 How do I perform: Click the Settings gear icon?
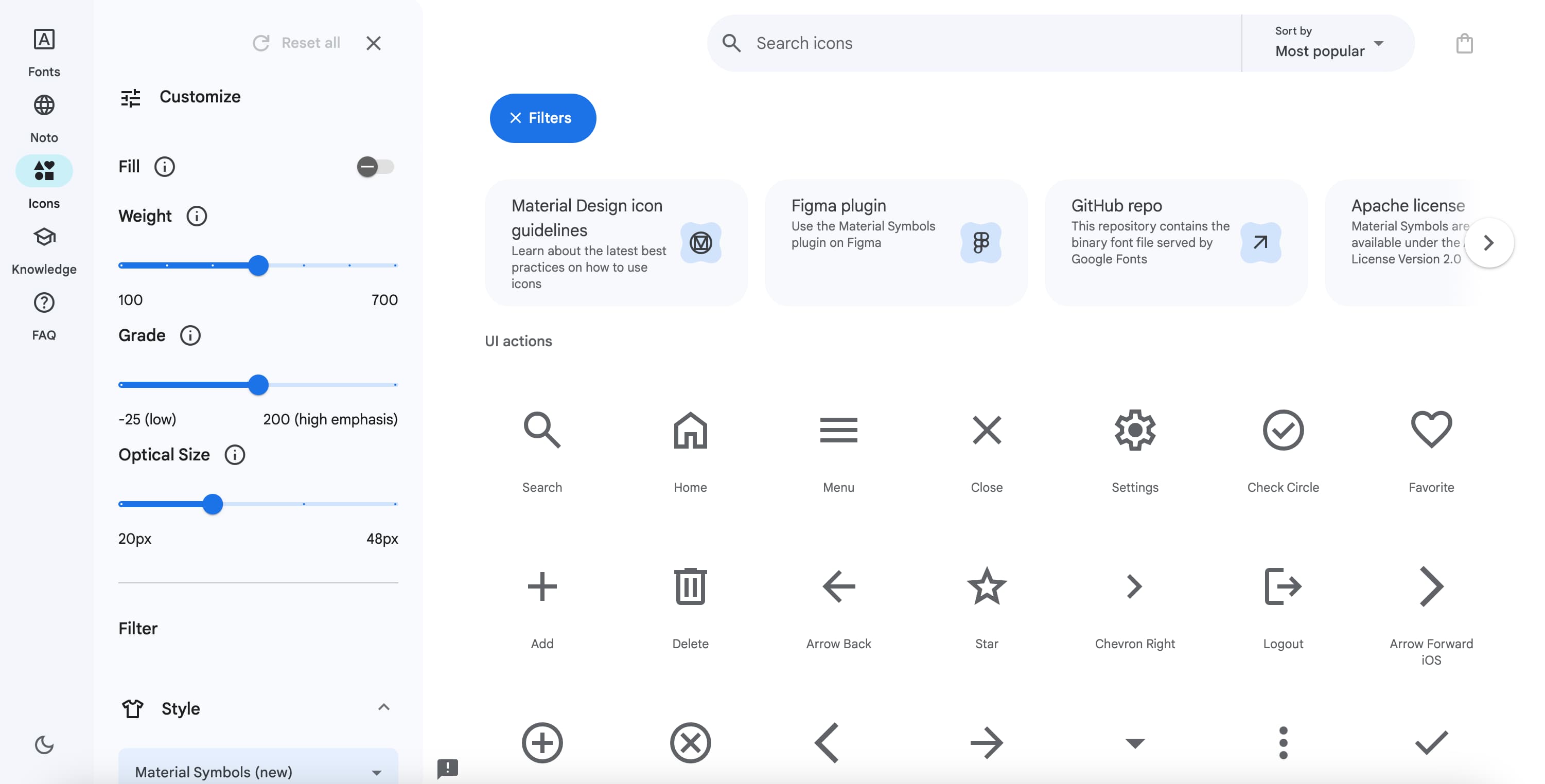coord(1134,430)
